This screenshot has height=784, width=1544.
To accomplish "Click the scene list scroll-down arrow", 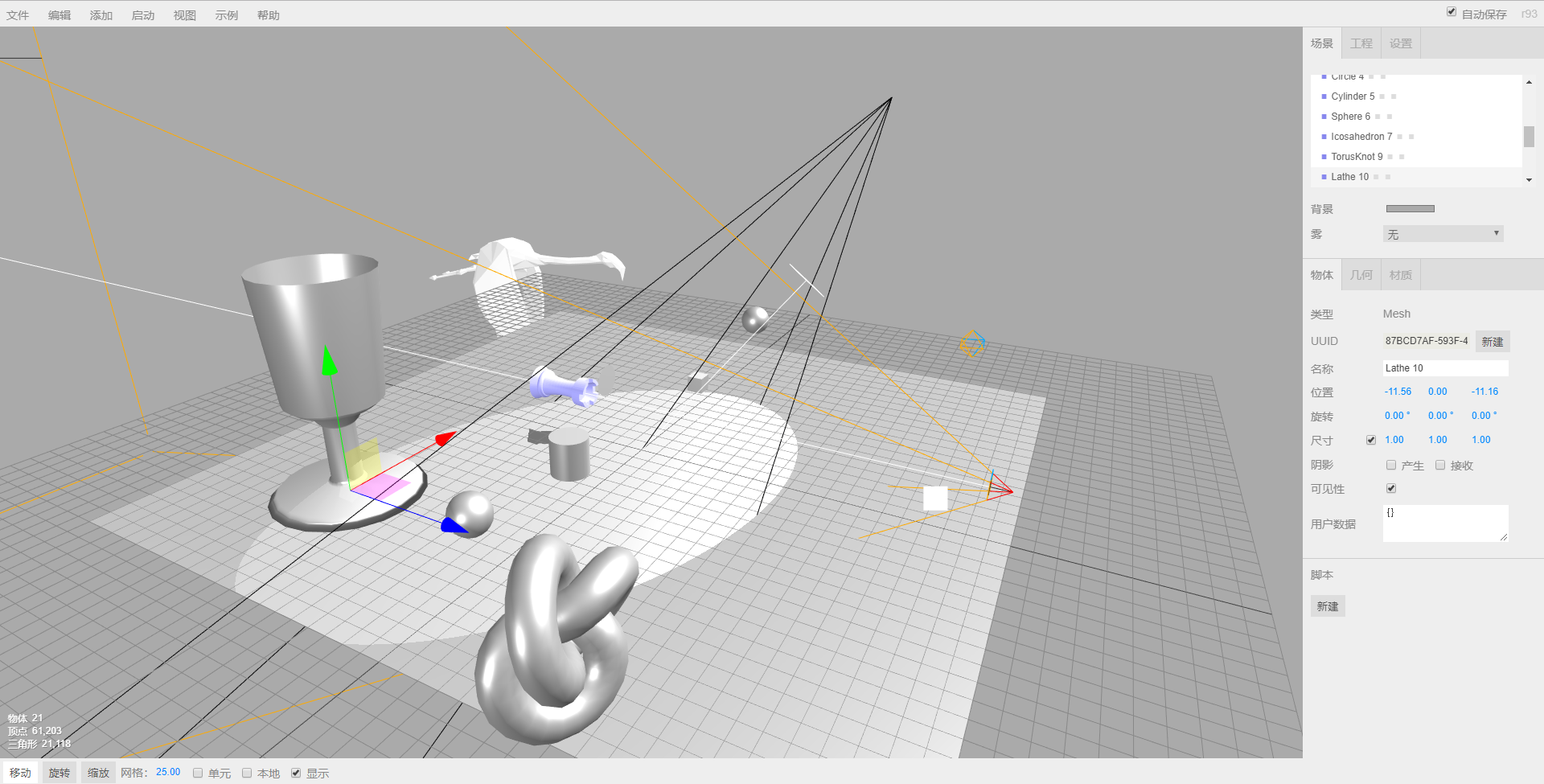I will [x=1529, y=180].
